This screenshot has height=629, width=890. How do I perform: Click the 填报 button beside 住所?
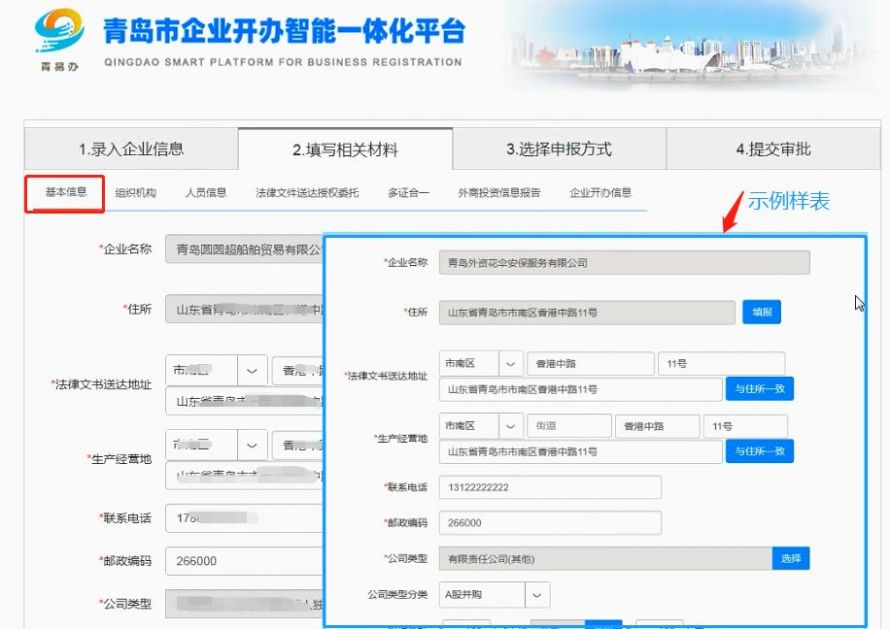tap(761, 311)
